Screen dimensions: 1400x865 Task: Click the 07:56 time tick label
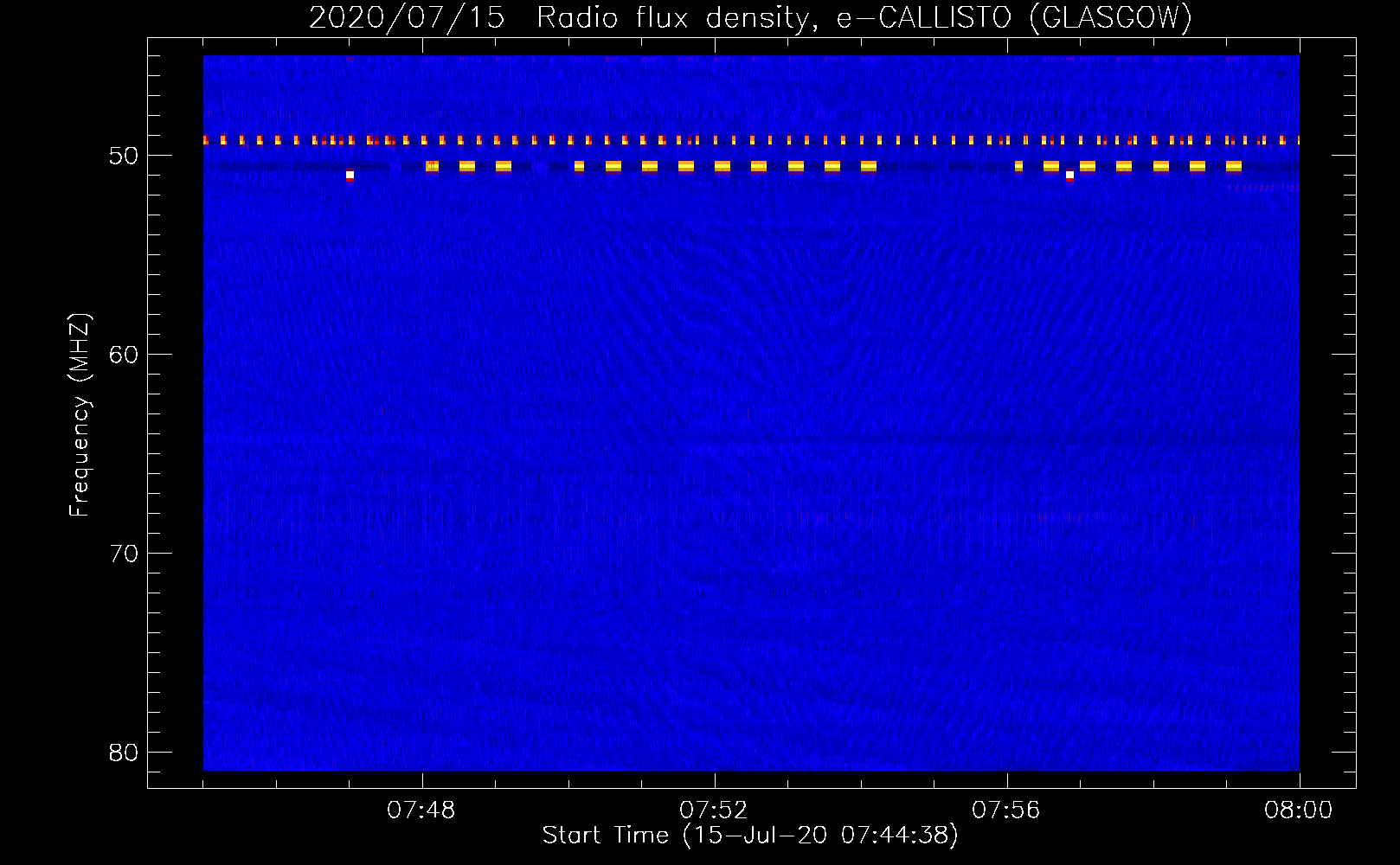[x=1006, y=811]
